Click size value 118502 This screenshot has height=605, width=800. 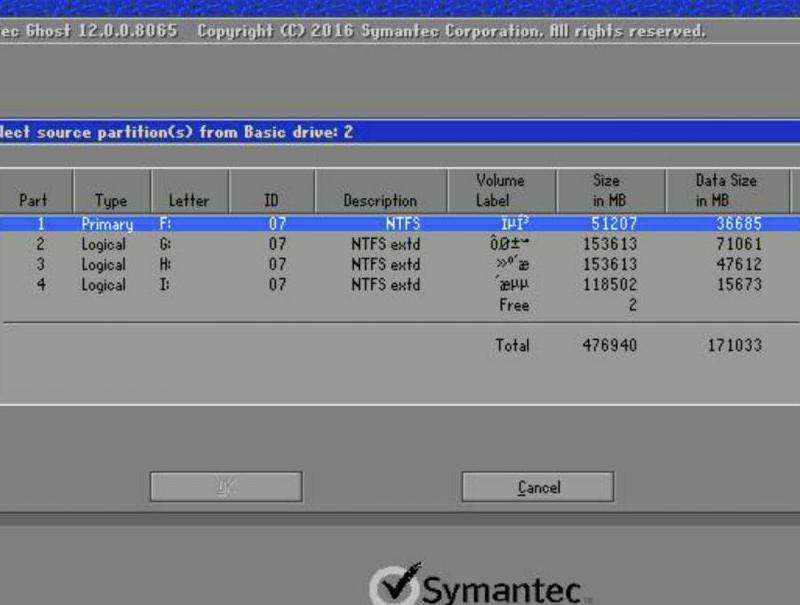pos(610,285)
